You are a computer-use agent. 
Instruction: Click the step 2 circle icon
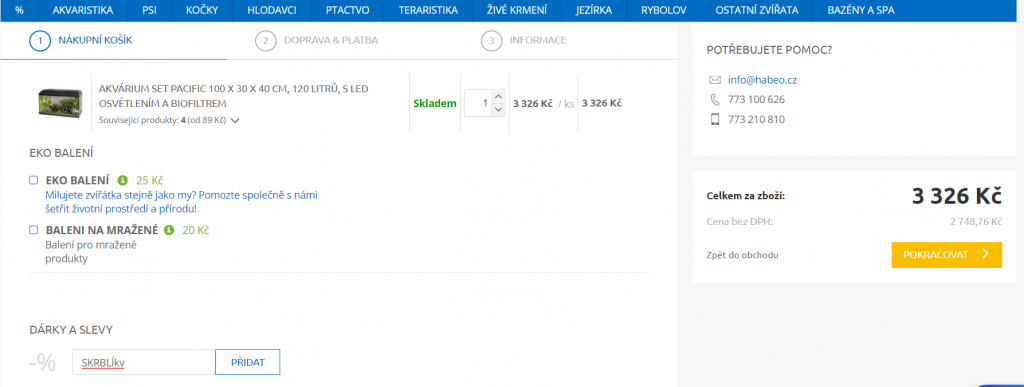(265, 40)
